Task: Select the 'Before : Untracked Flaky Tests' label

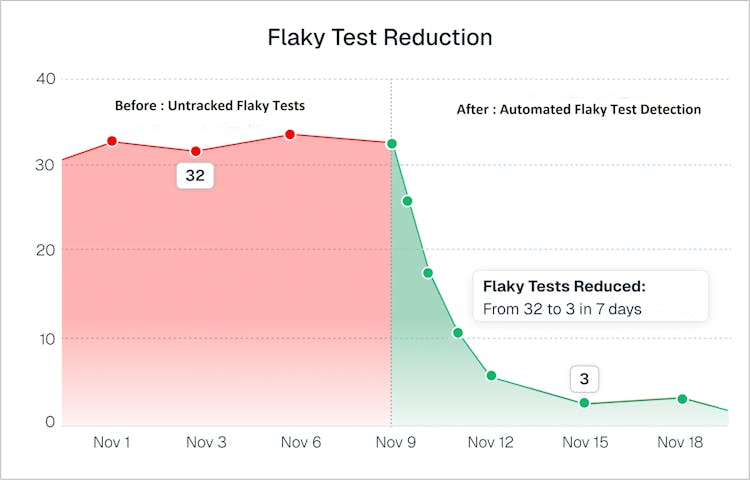Action: [x=208, y=105]
